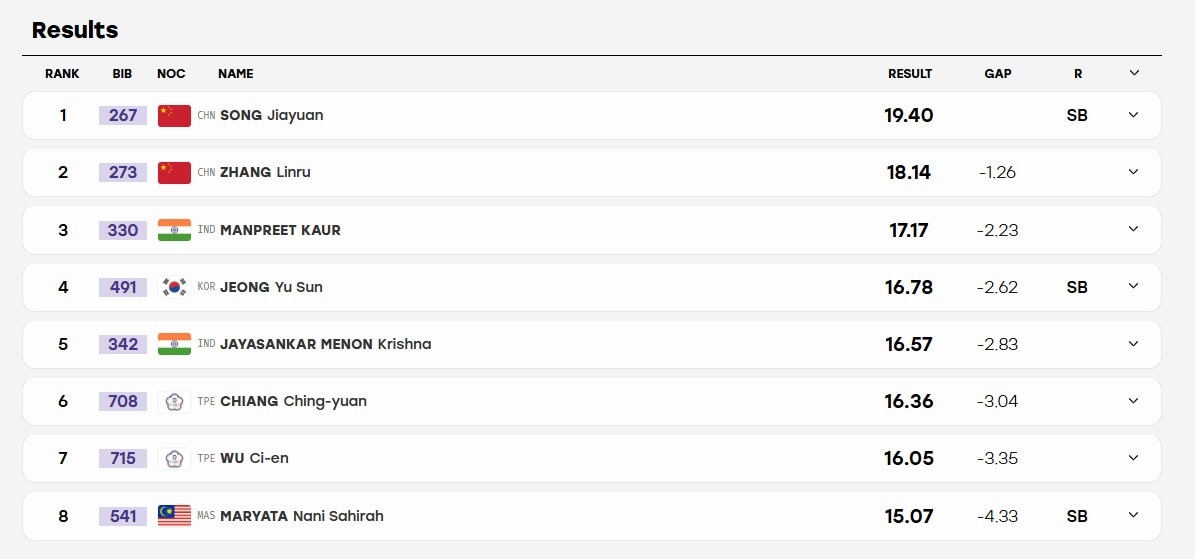Viewport: 1195px width, 559px height.
Task: Click Chinese Taipei emblem beside WU Ci-en
Action: 174,458
